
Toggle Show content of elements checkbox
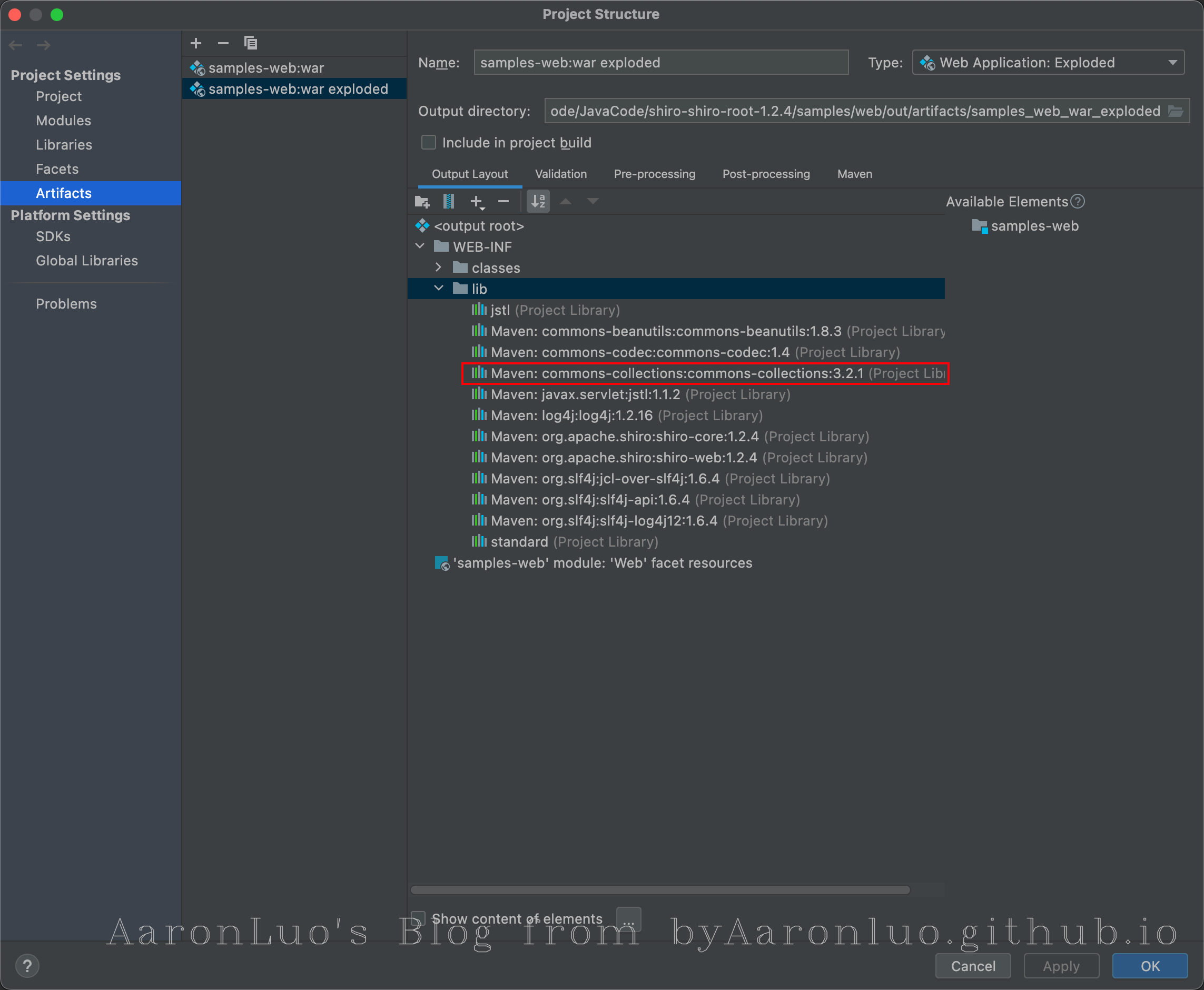point(418,918)
